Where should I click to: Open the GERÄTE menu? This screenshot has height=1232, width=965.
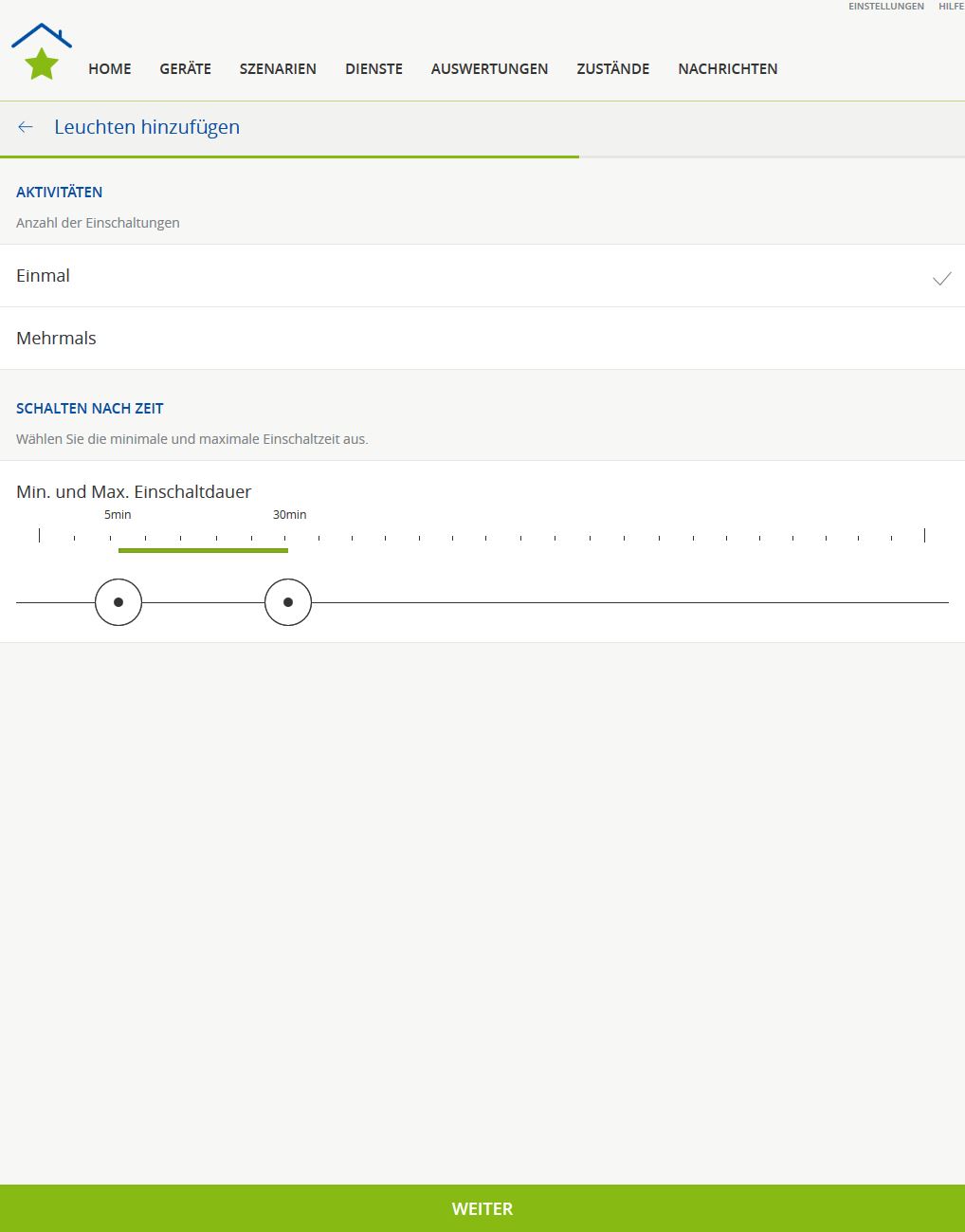click(185, 69)
